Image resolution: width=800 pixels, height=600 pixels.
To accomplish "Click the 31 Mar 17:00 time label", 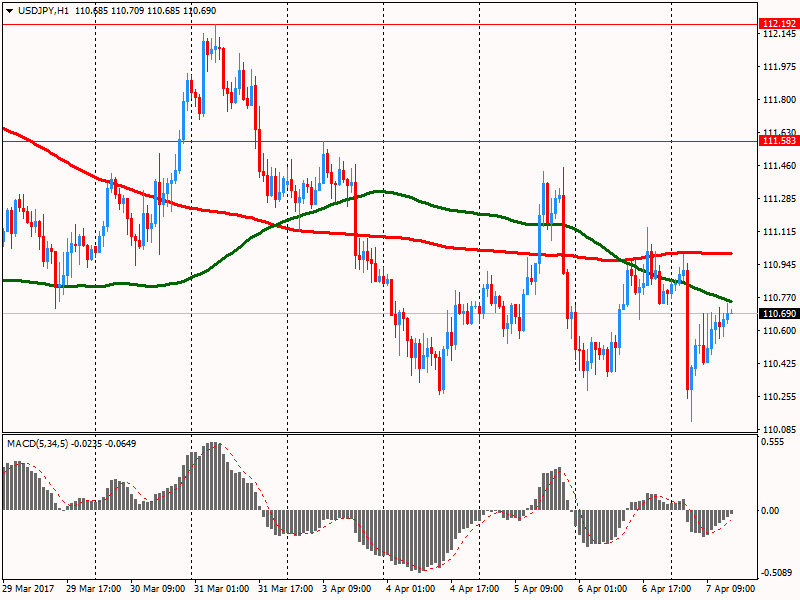I will [x=286, y=589].
